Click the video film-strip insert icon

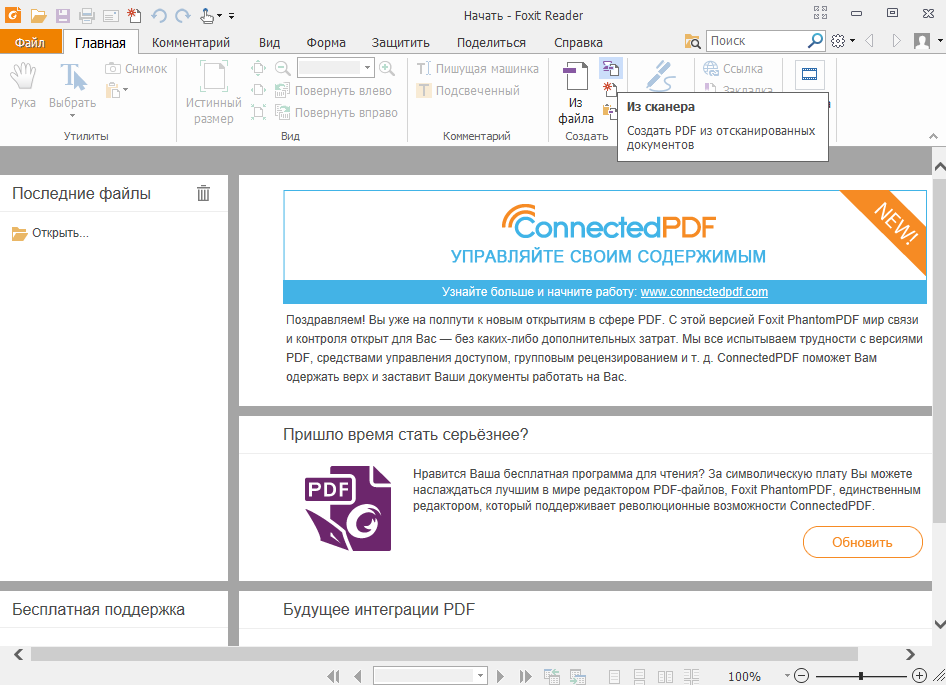click(810, 74)
